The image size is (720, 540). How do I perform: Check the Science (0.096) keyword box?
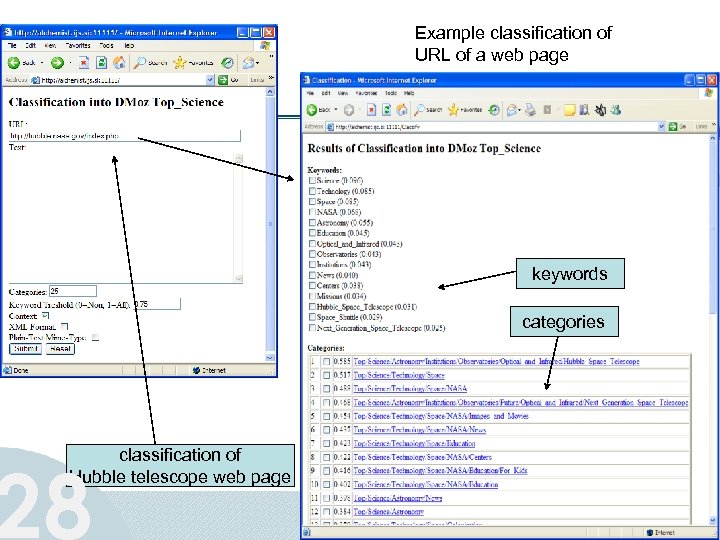(x=312, y=180)
